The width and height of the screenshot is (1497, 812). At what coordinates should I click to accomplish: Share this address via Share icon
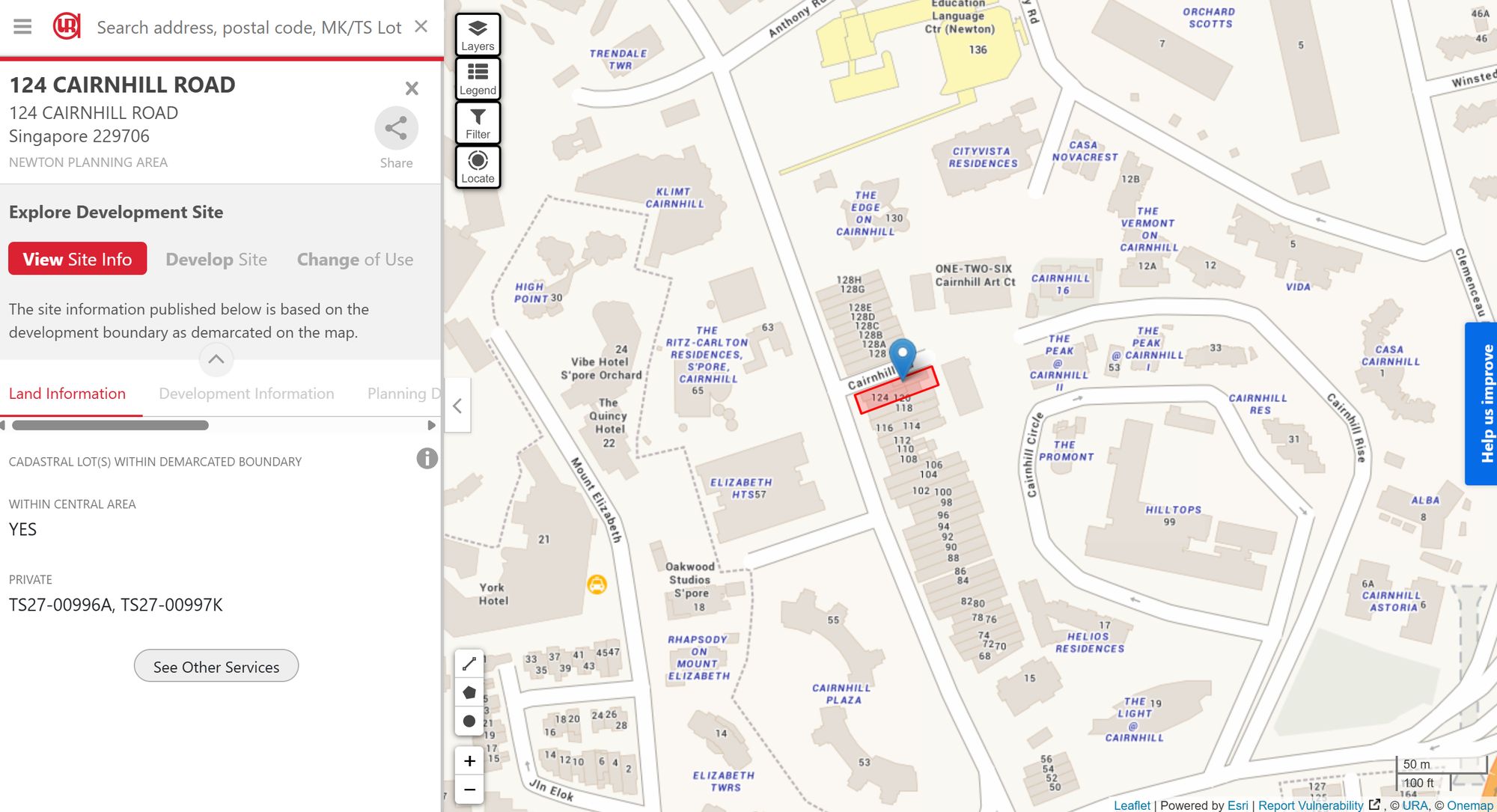[396, 128]
